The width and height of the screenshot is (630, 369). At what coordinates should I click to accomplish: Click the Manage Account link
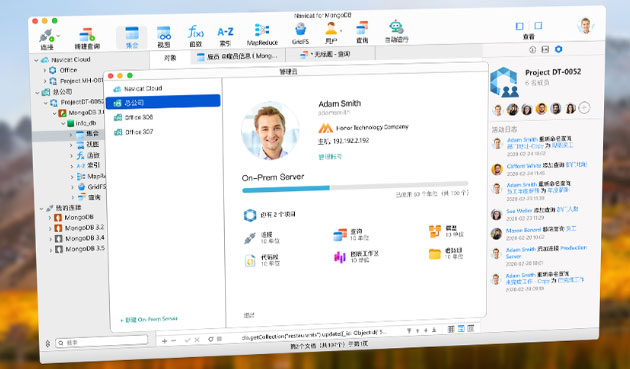(x=330, y=157)
